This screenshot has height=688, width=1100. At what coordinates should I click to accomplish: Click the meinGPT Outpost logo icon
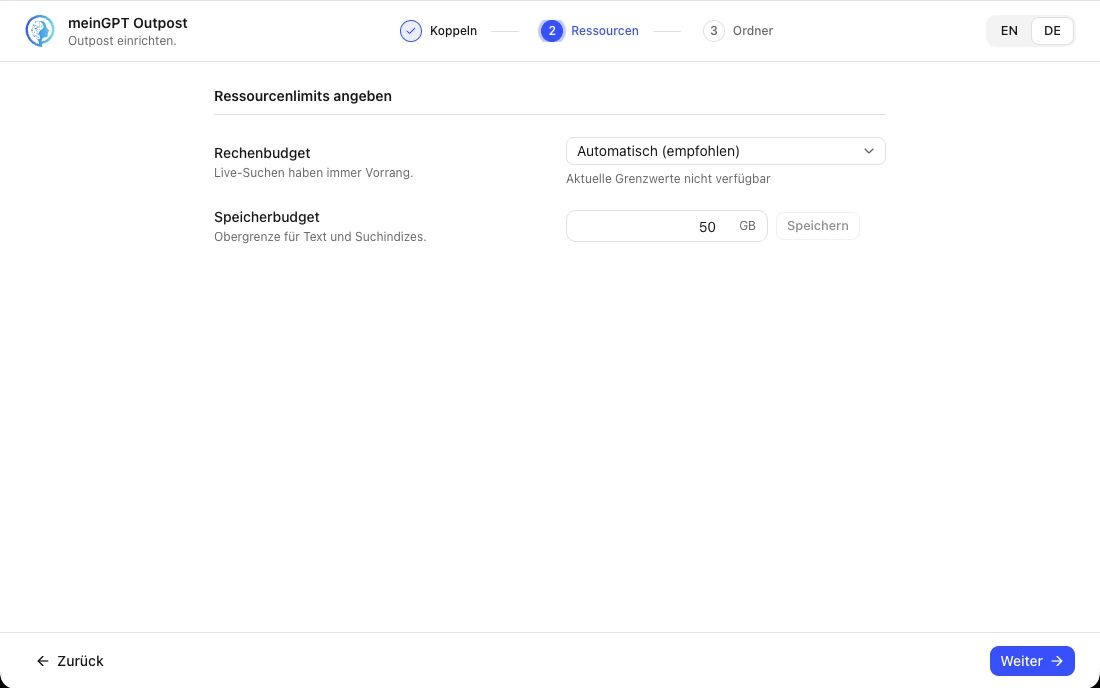click(x=40, y=31)
